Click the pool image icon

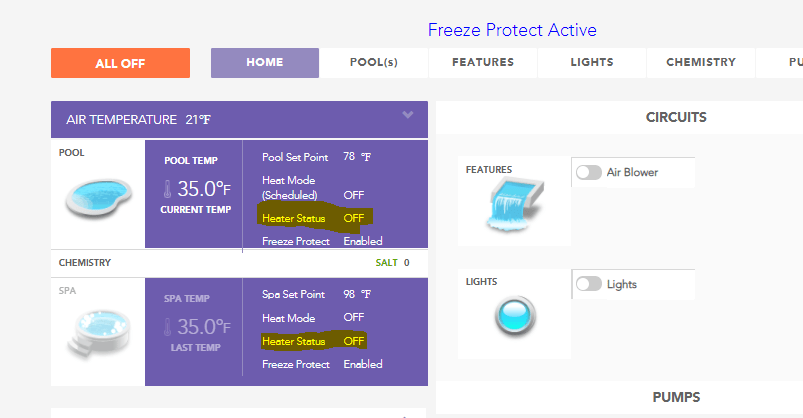tap(98, 198)
